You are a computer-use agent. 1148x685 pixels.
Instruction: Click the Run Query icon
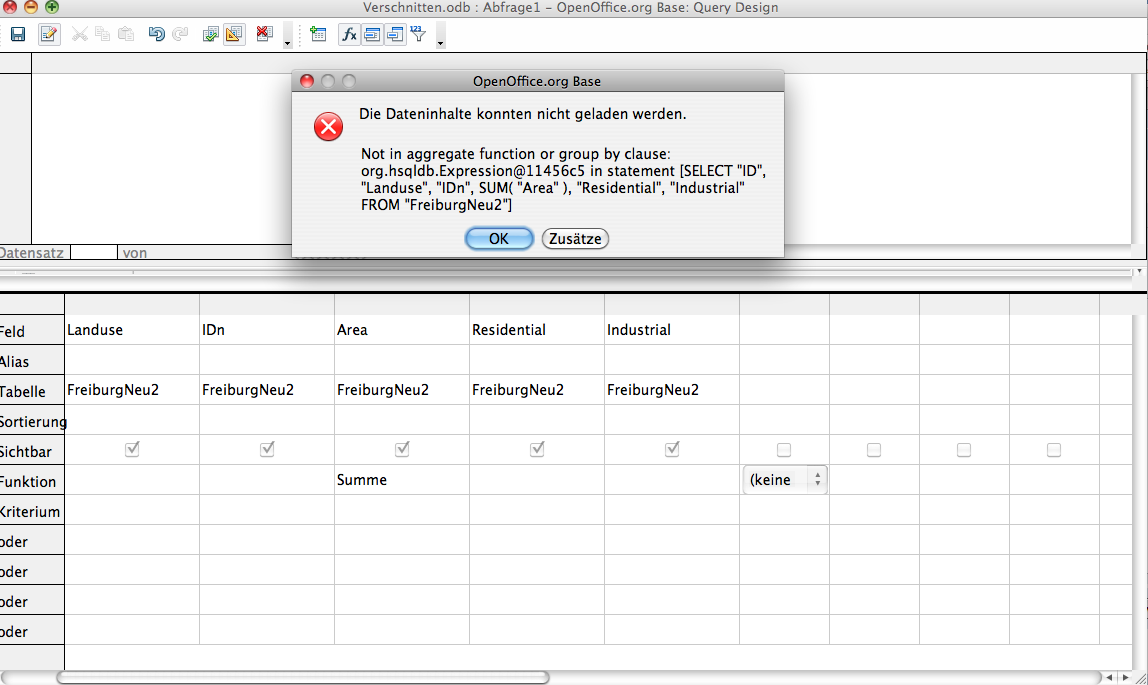210,34
